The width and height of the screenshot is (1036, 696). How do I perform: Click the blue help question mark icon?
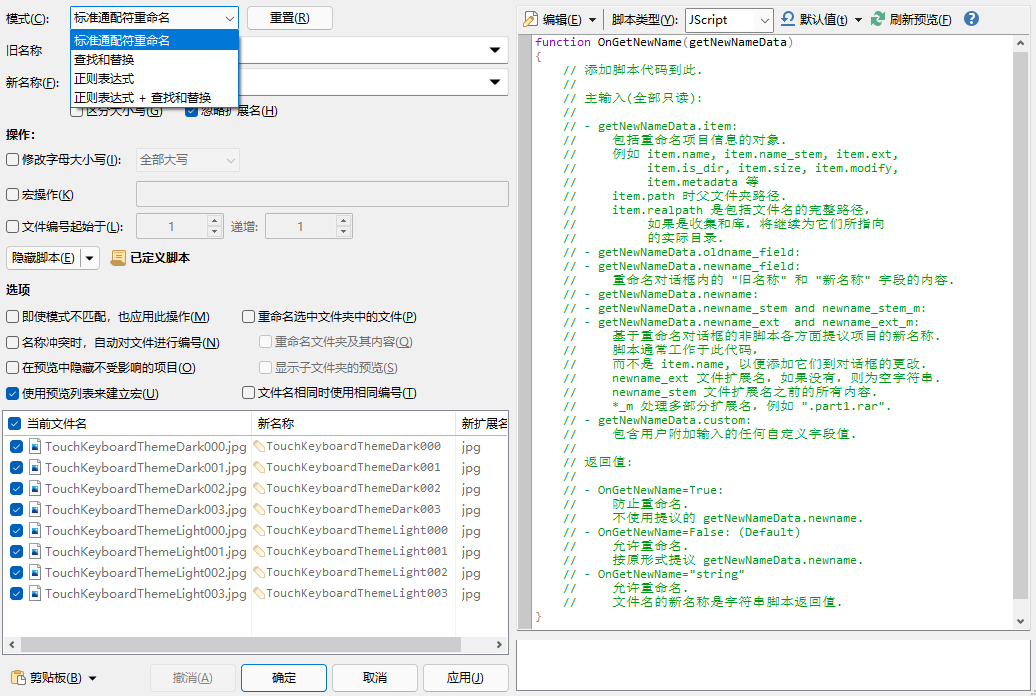[x=971, y=19]
